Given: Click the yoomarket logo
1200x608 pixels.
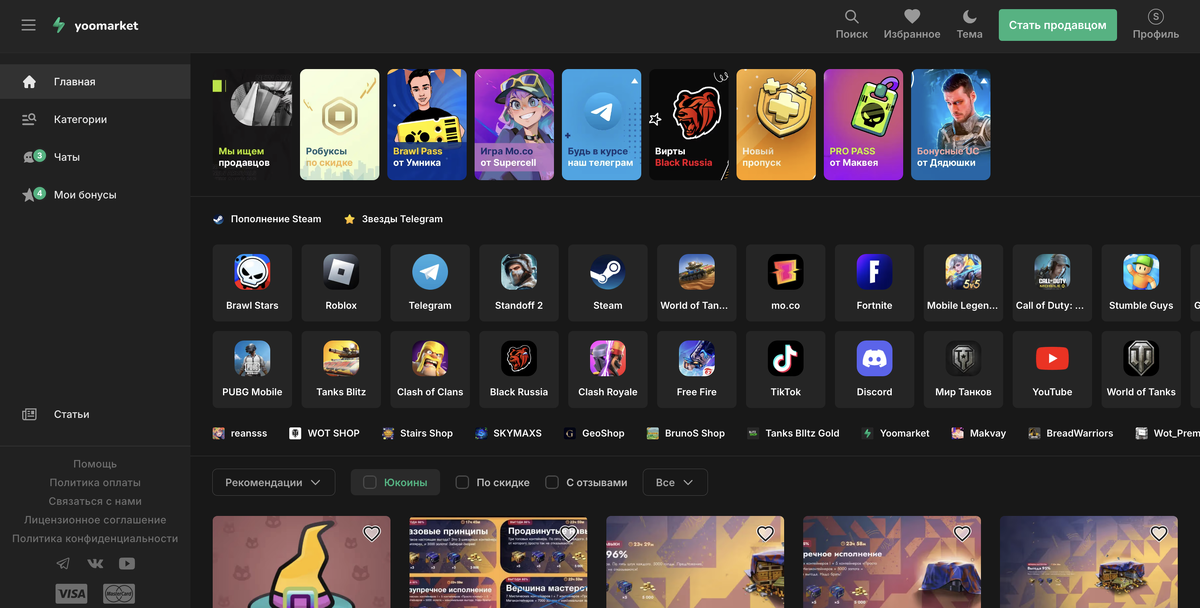Looking at the screenshot, I should 95,25.
